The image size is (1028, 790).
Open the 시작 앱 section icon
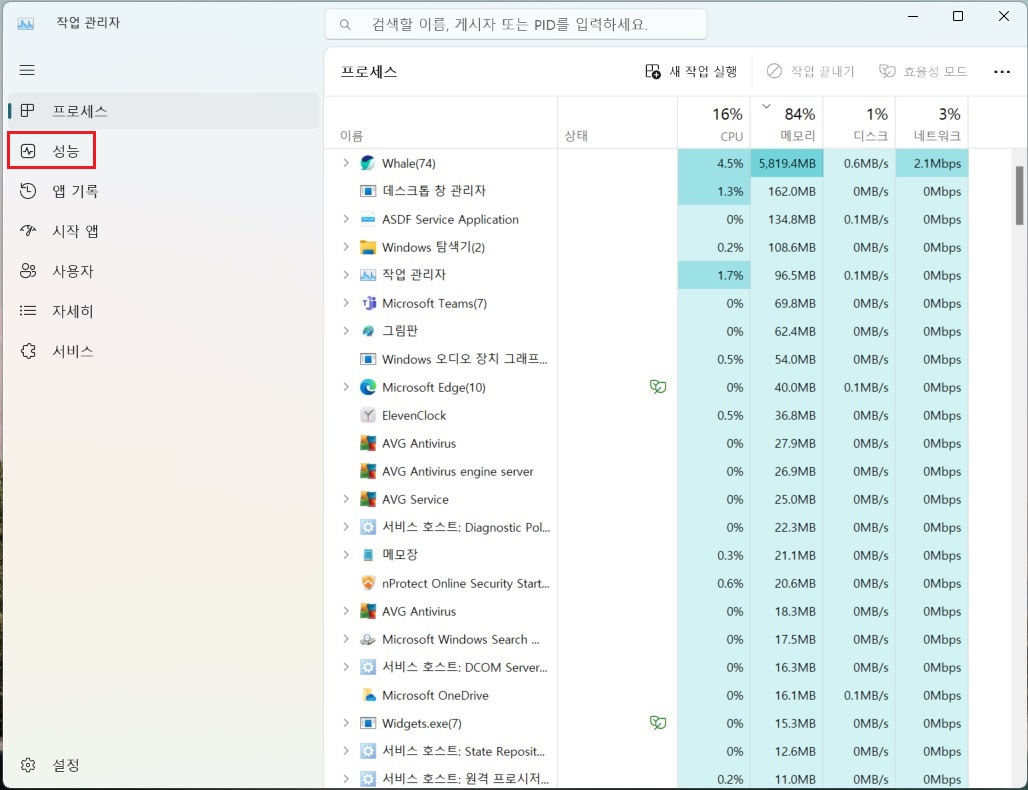[28, 230]
